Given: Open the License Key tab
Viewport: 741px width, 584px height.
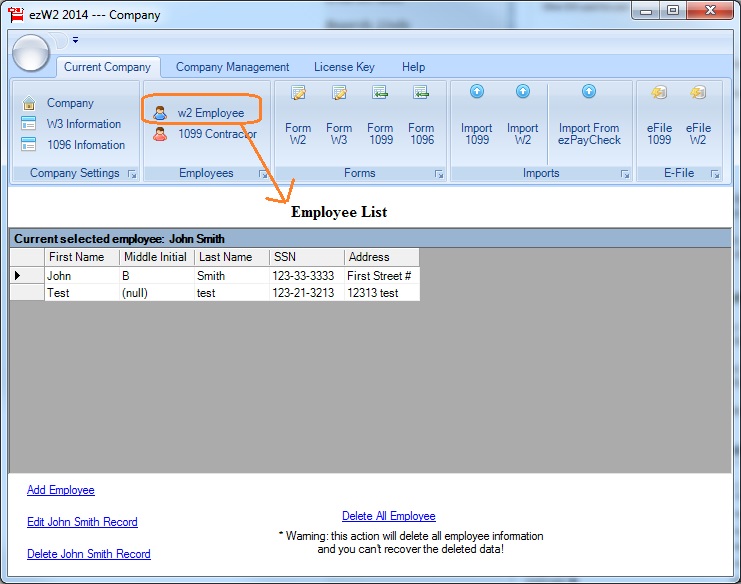Looking at the screenshot, I should click(x=344, y=67).
